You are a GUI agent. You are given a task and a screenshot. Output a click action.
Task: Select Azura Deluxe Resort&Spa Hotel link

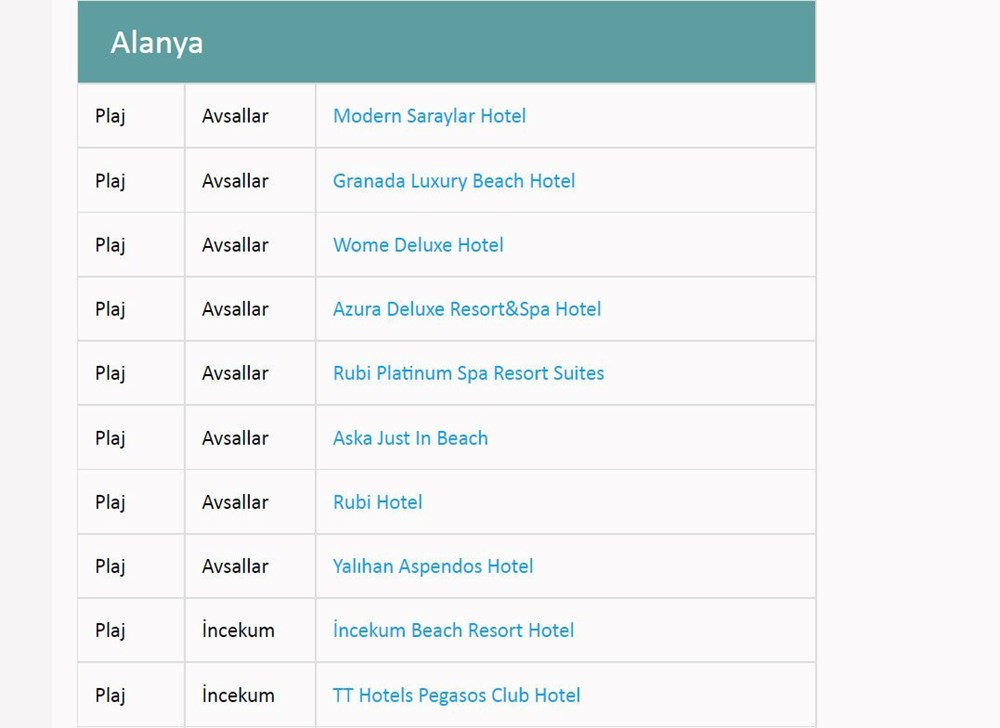(467, 309)
